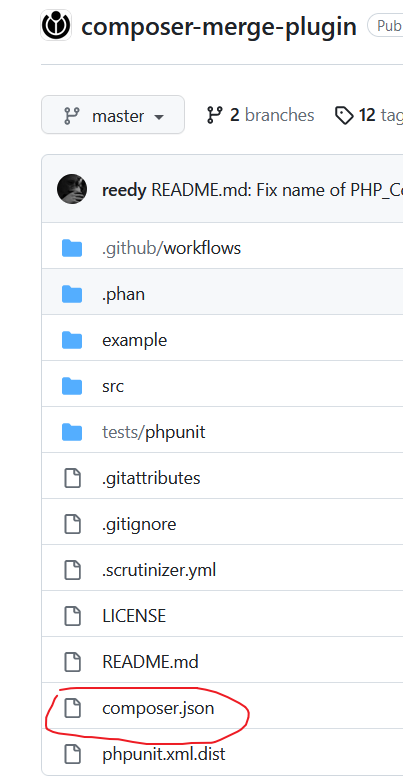This screenshot has height=777, width=403.
Task: Click reedy's commit author avatar
Action: tap(72, 189)
